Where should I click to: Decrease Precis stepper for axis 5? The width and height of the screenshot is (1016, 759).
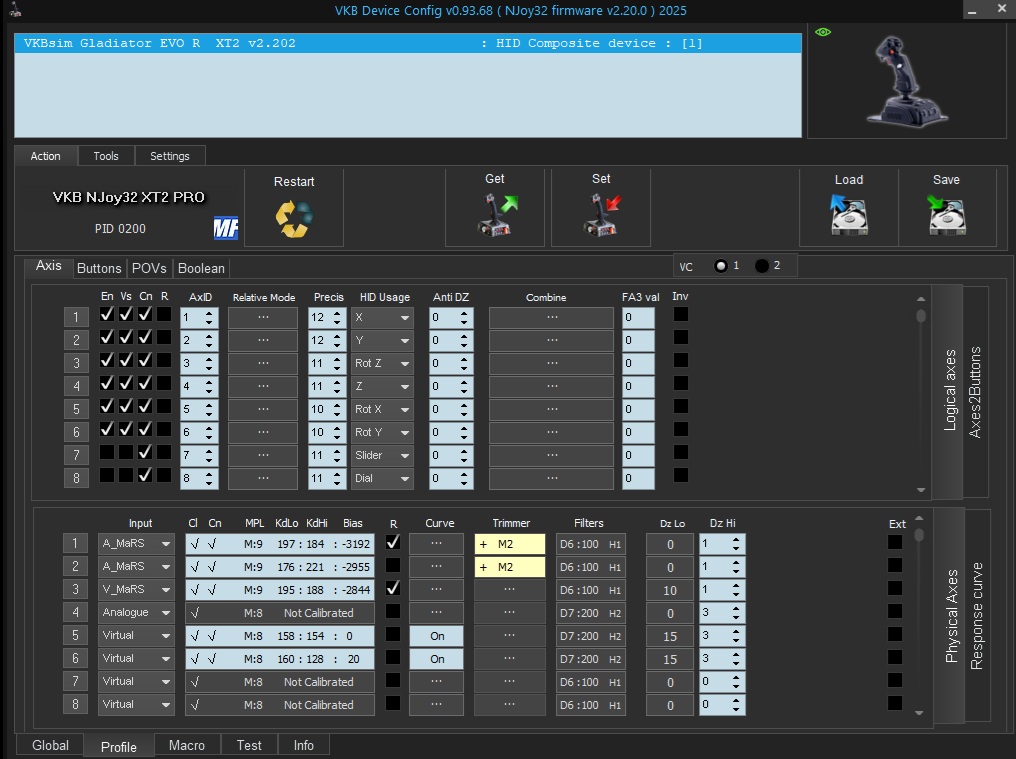coord(337,414)
